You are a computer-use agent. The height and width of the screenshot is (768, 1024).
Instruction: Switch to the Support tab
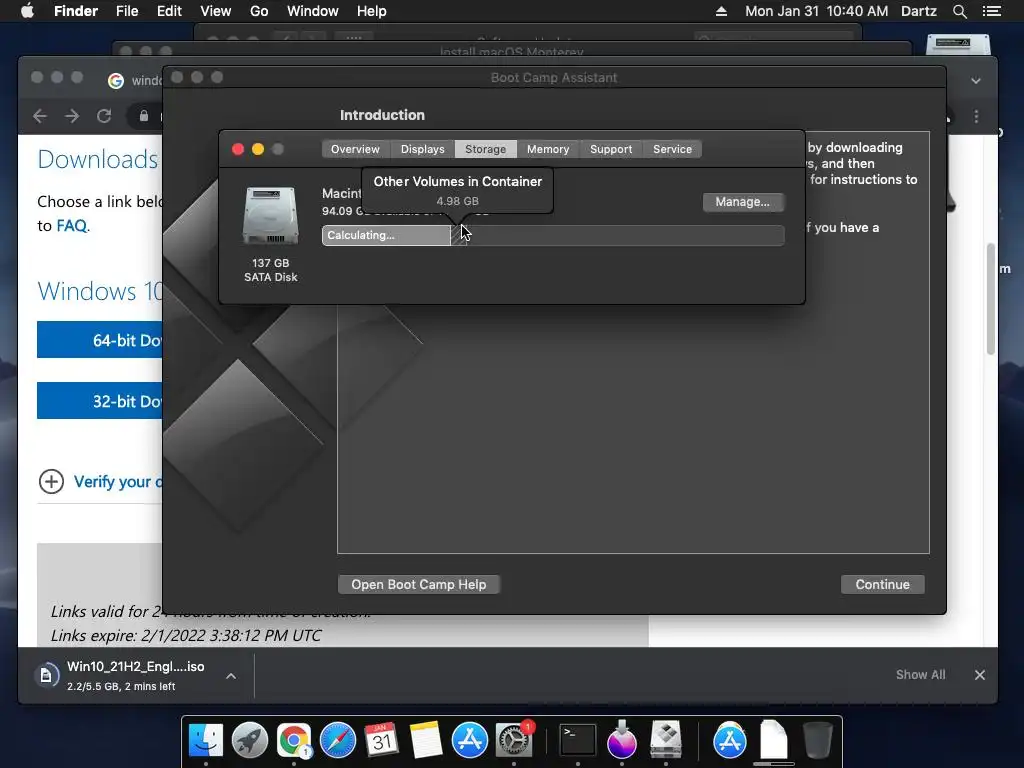point(611,149)
